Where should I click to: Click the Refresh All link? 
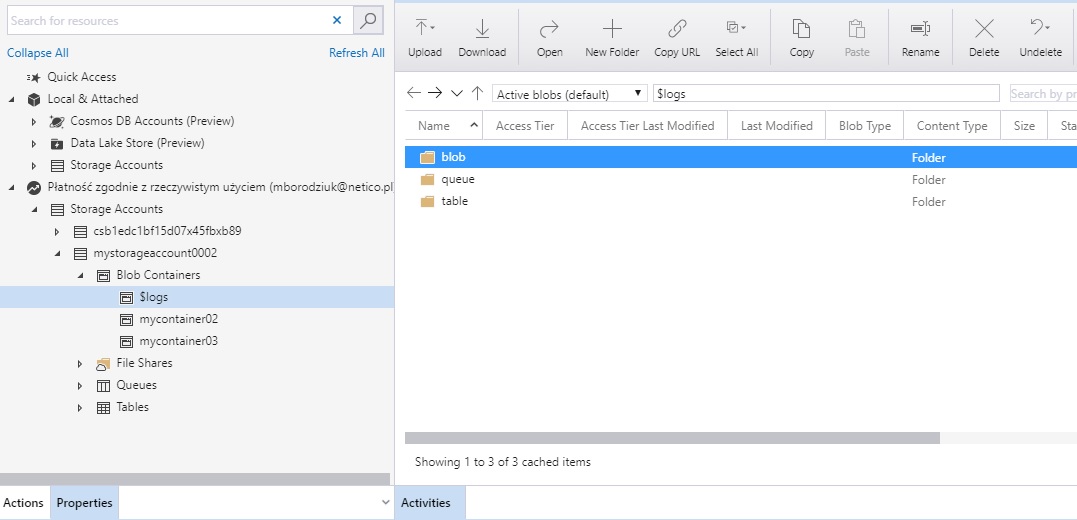[356, 53]
